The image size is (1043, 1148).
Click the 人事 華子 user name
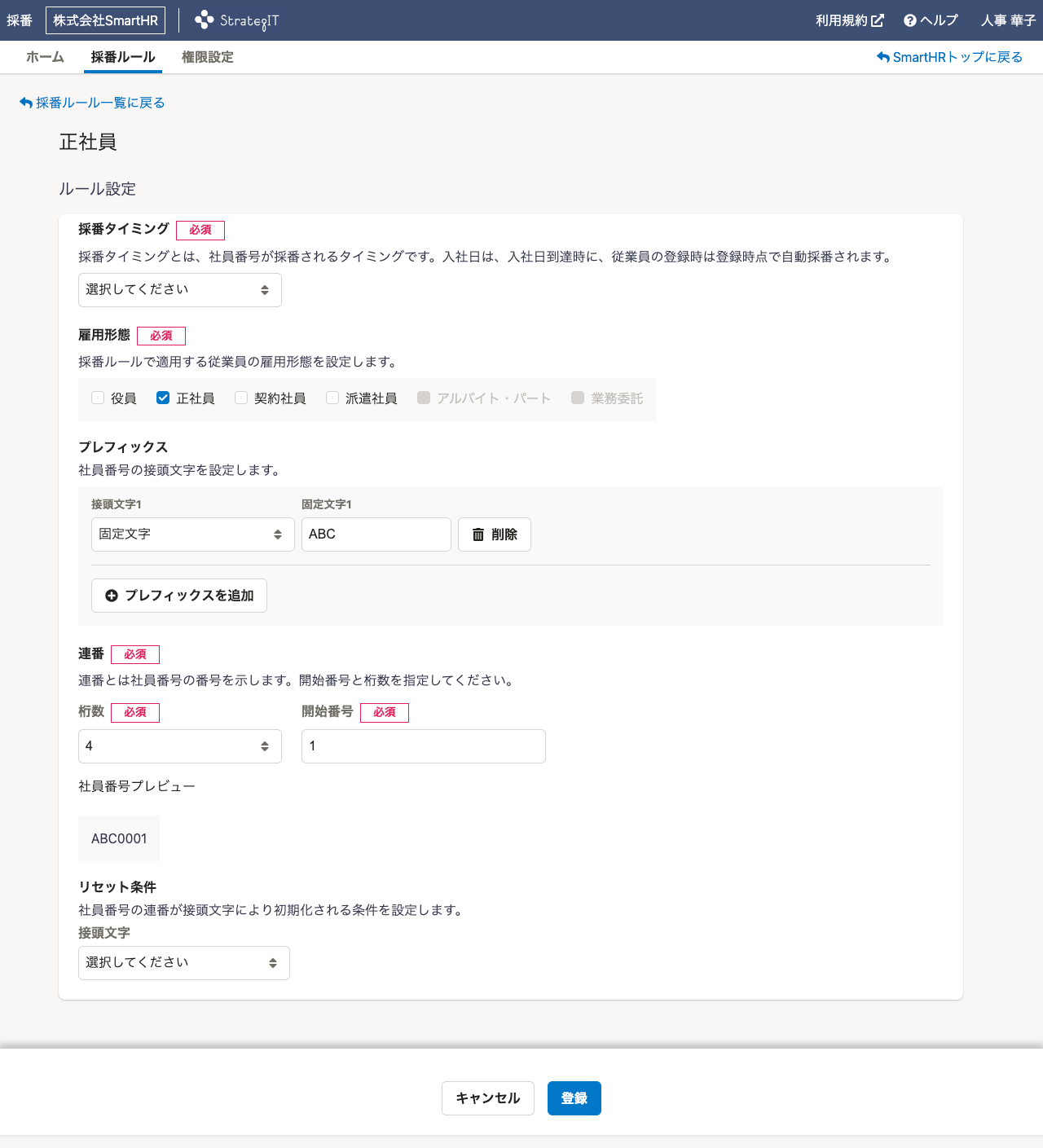click(1007, 20)
